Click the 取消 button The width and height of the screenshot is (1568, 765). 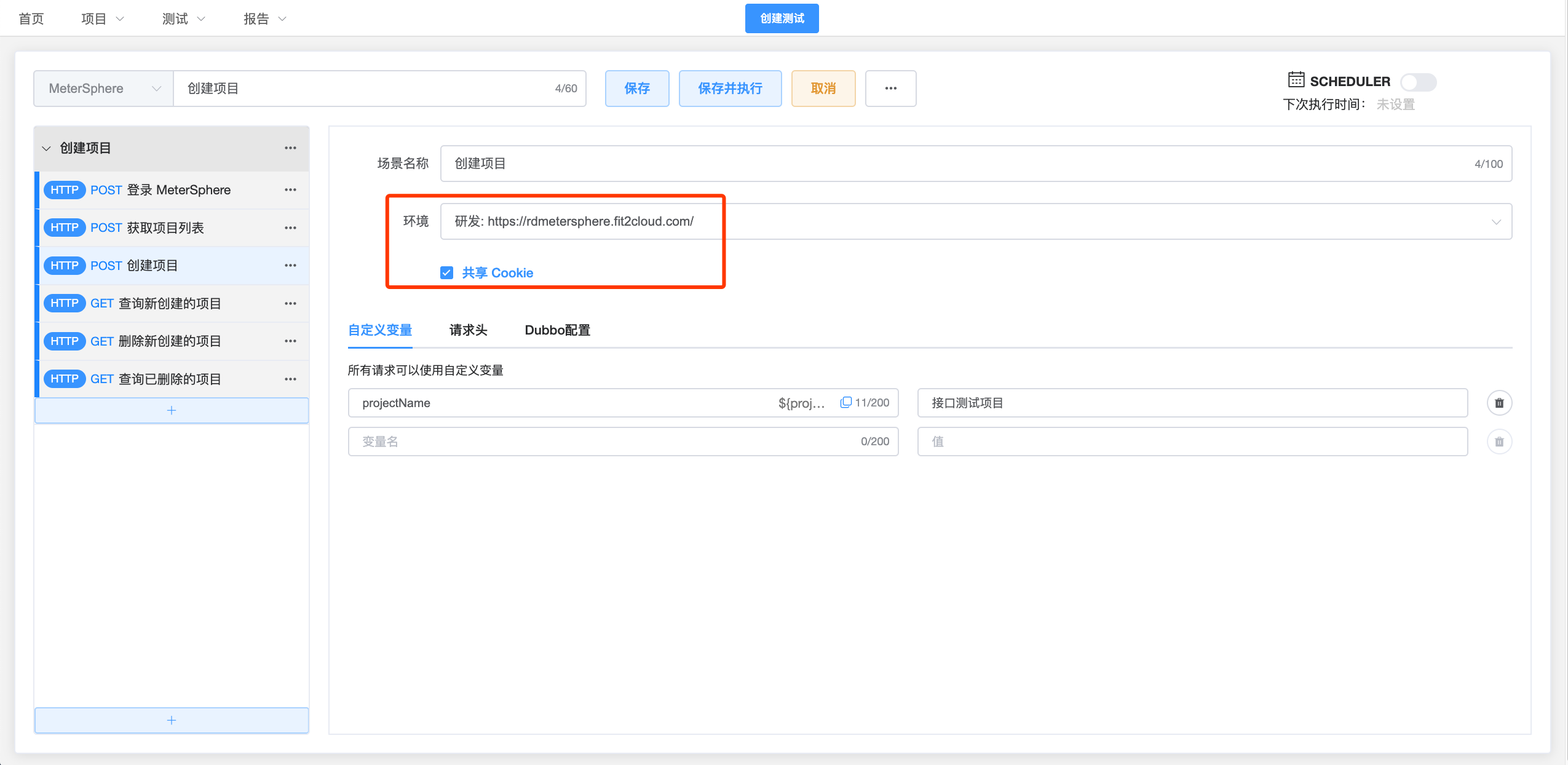coord(823,89)
